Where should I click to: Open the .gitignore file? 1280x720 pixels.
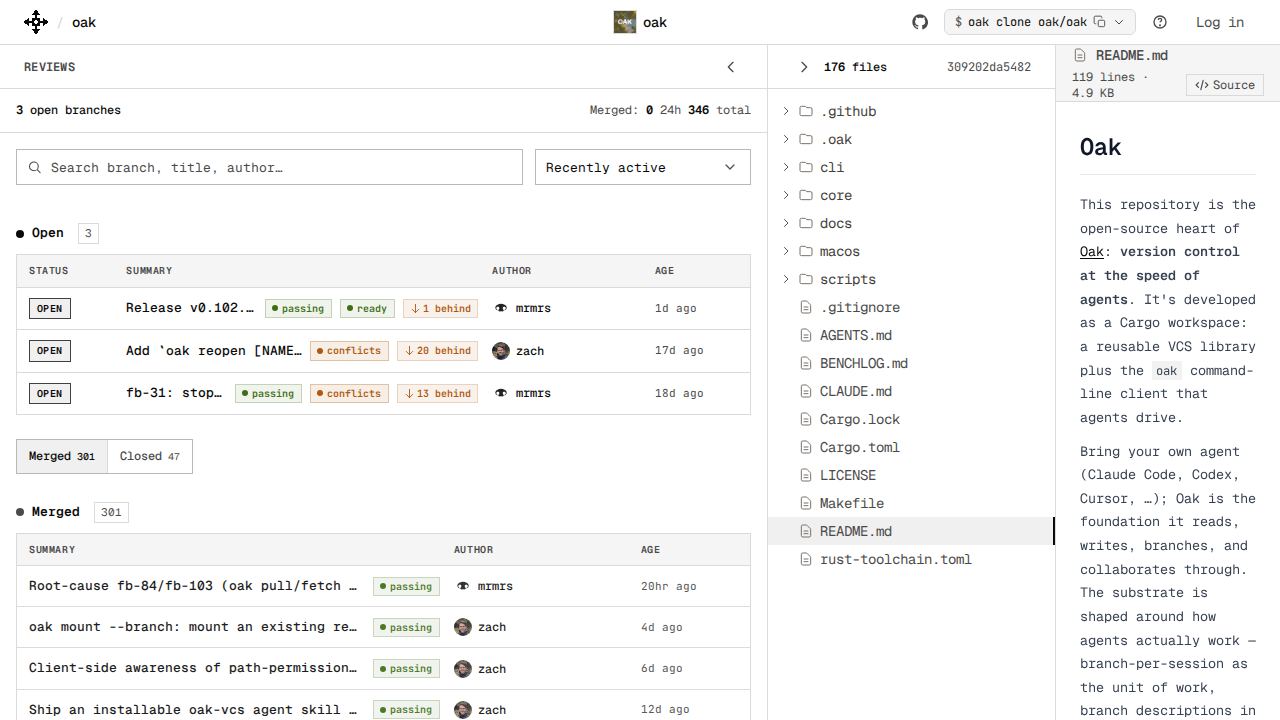[x=911, y=307]
